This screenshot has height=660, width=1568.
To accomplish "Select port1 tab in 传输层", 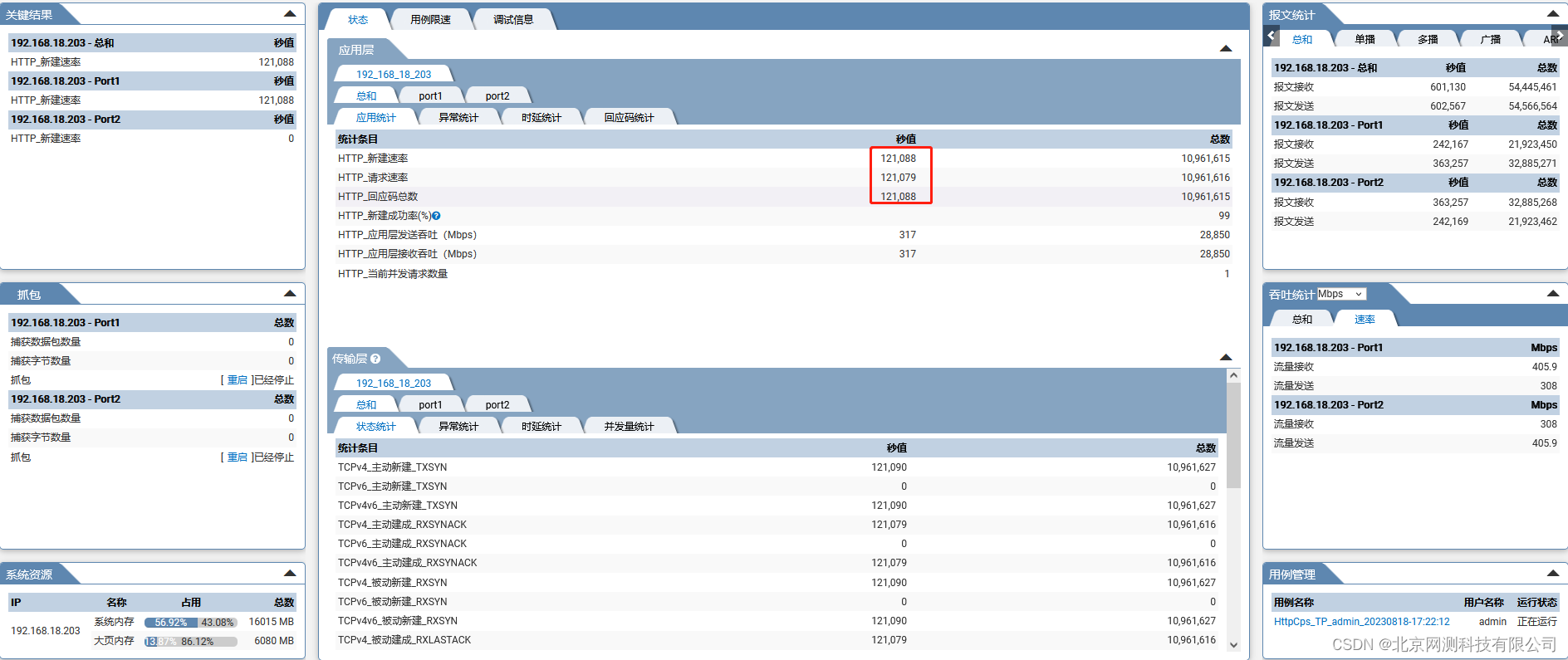I will point(430,405).
